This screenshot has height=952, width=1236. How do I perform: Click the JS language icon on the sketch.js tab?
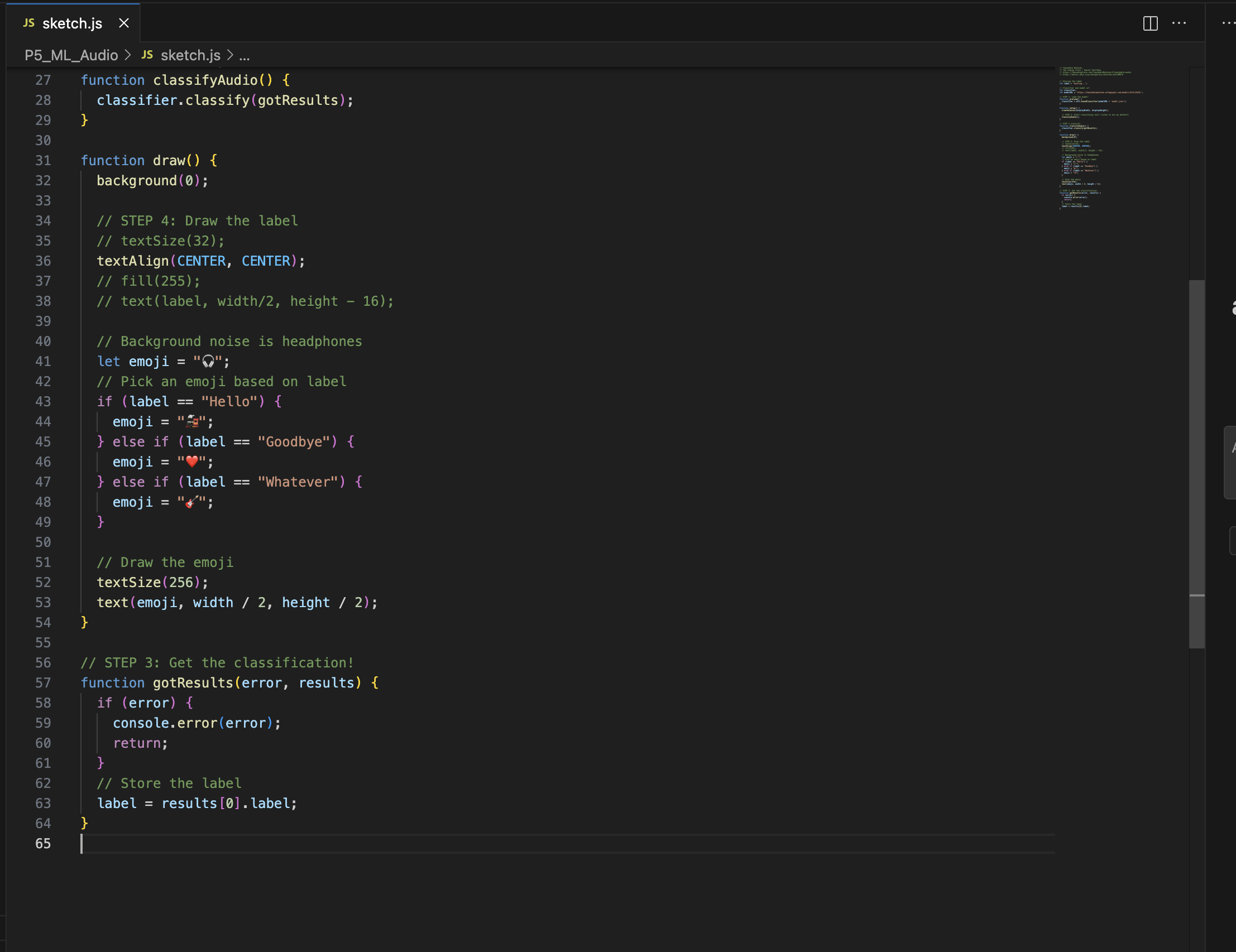click(x=30, y=23)
